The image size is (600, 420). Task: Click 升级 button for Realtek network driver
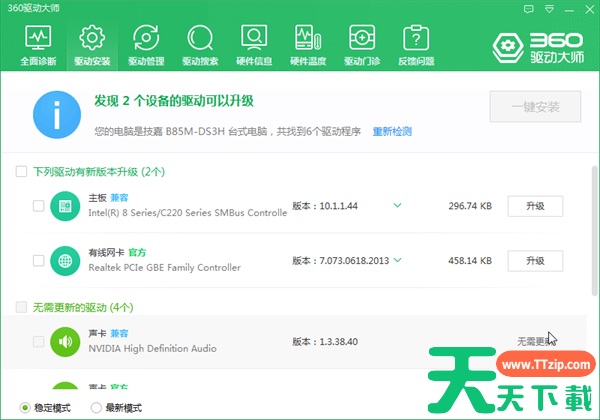pyautogui.click(x=534, y=261)
